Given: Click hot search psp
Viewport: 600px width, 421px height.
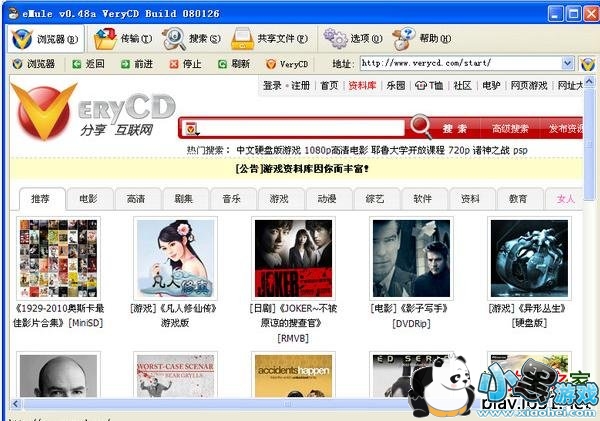Looking at the screenshot, I should pos(520,150).
